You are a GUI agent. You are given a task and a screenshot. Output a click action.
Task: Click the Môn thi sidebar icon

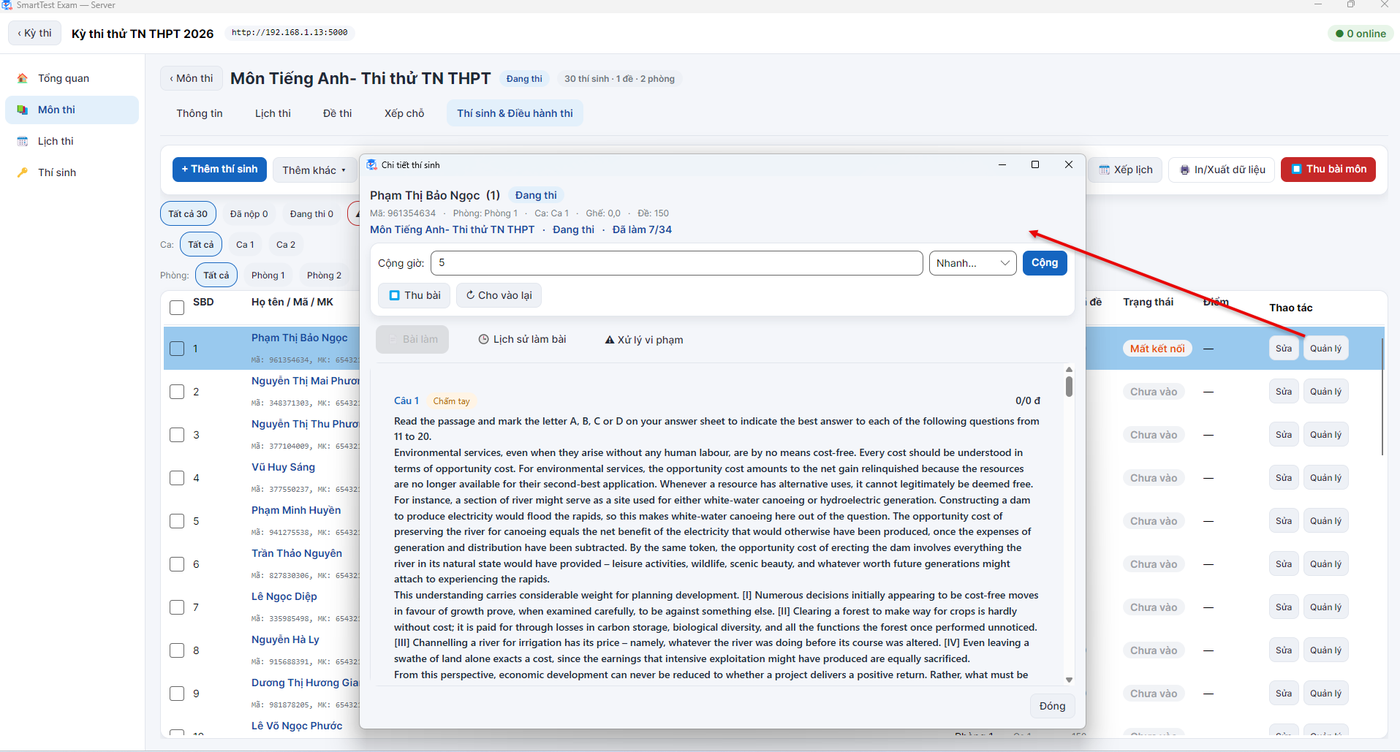[x=22, y=110]
